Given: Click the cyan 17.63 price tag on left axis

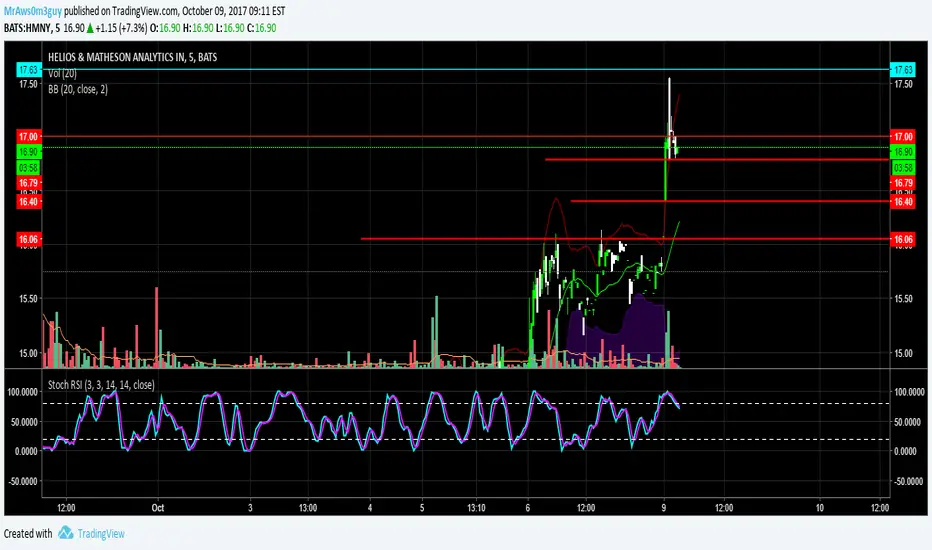Looking at the screenshot, I should pyautogui.click(x=29, y=70).
